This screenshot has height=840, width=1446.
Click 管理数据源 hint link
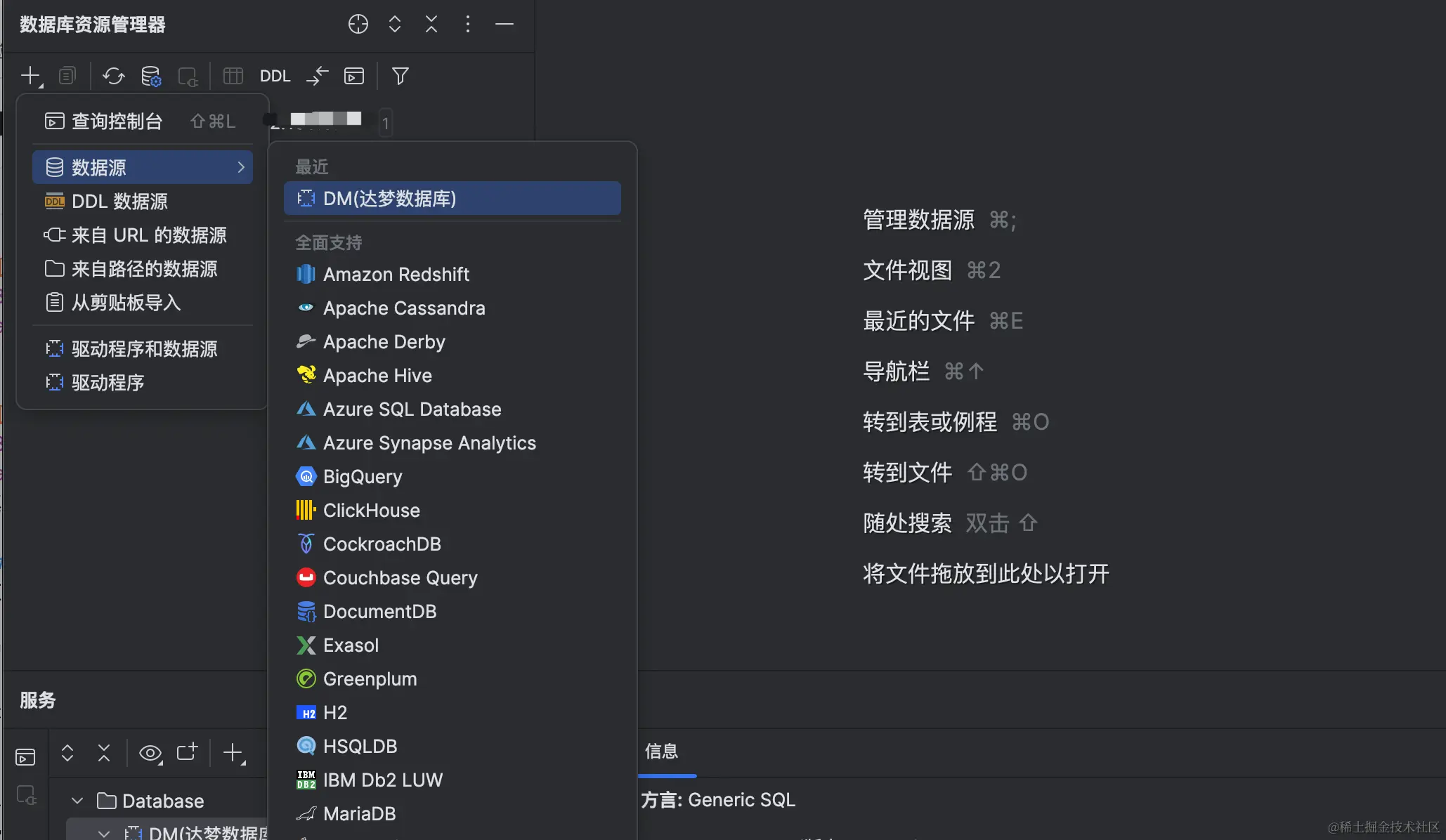[918, 220]
